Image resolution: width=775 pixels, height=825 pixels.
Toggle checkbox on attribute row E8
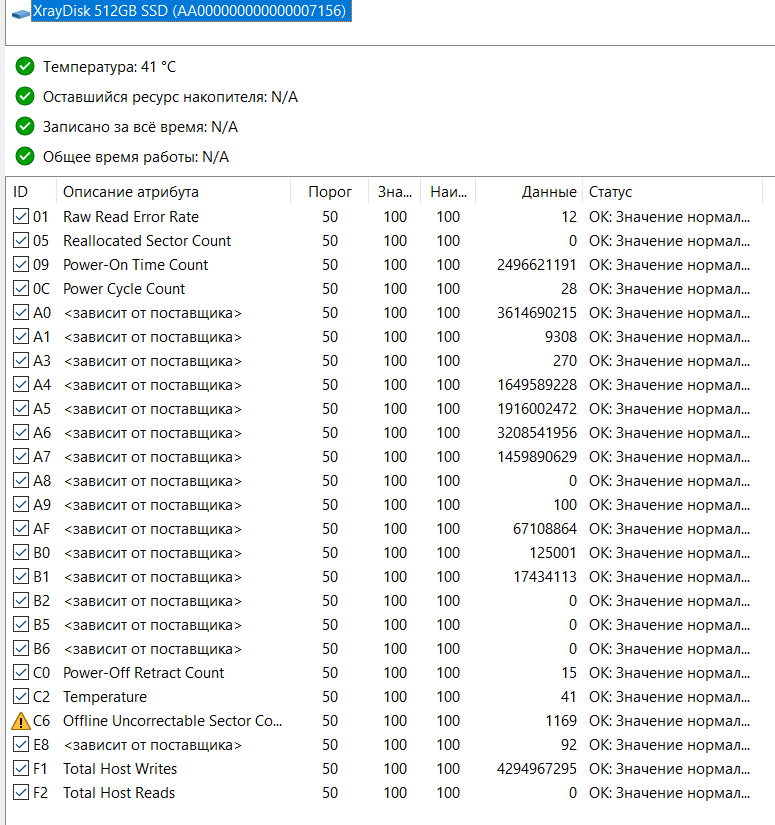pyautogui.click(x=21, y=744)
